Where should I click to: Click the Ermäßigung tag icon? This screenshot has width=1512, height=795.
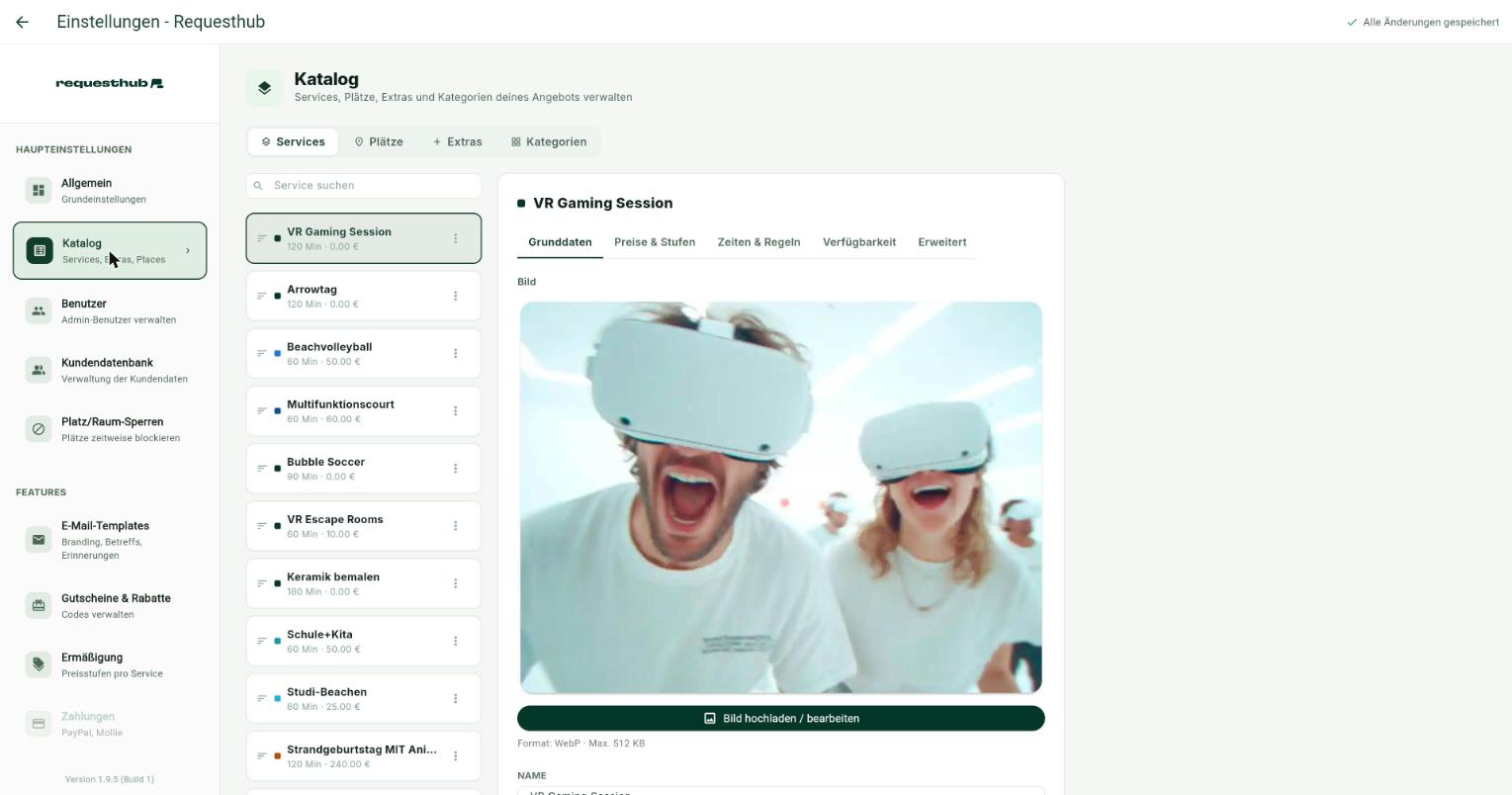tap(39, 664)
